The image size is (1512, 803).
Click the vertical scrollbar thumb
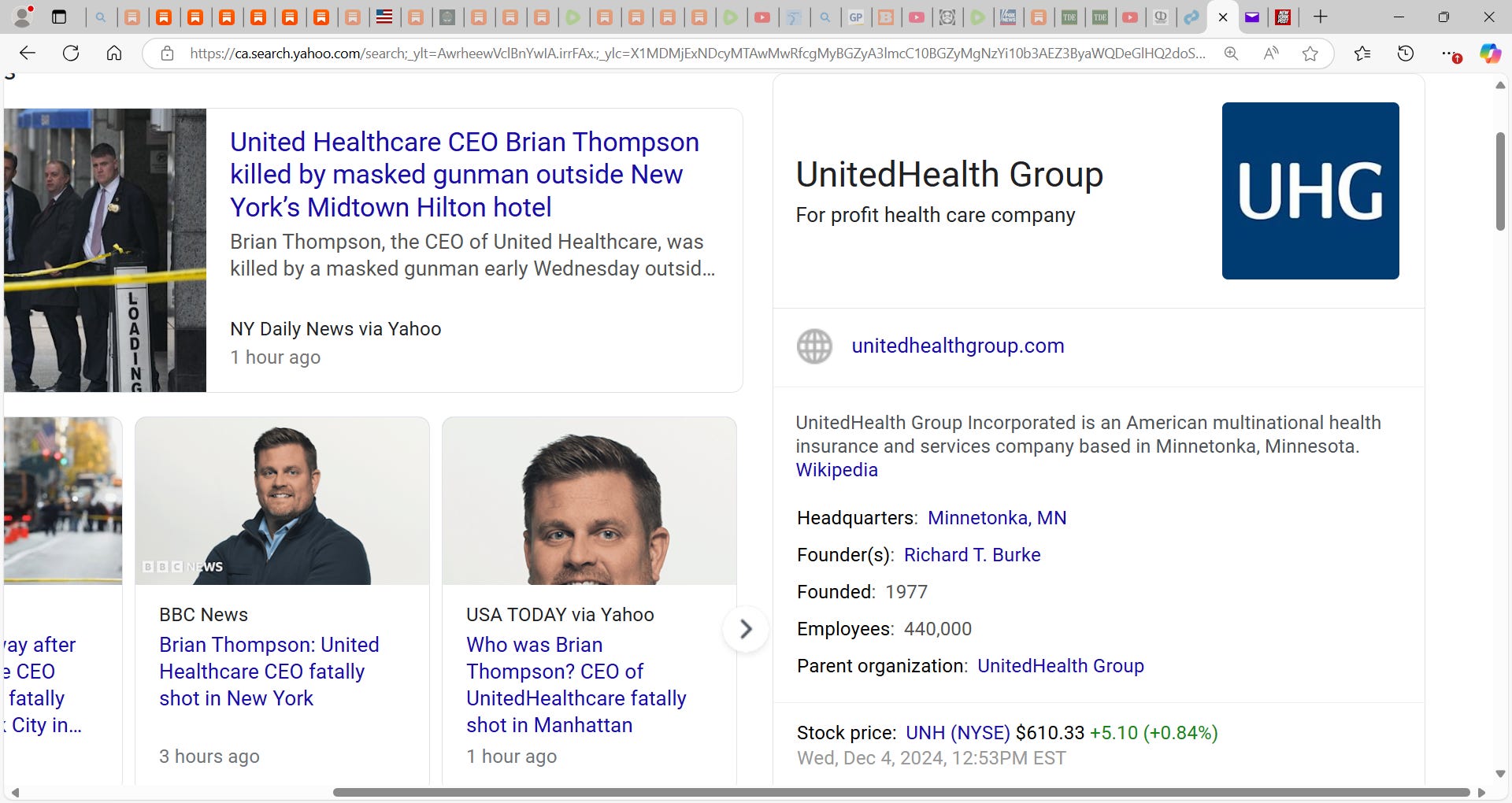coord(1500,181)
